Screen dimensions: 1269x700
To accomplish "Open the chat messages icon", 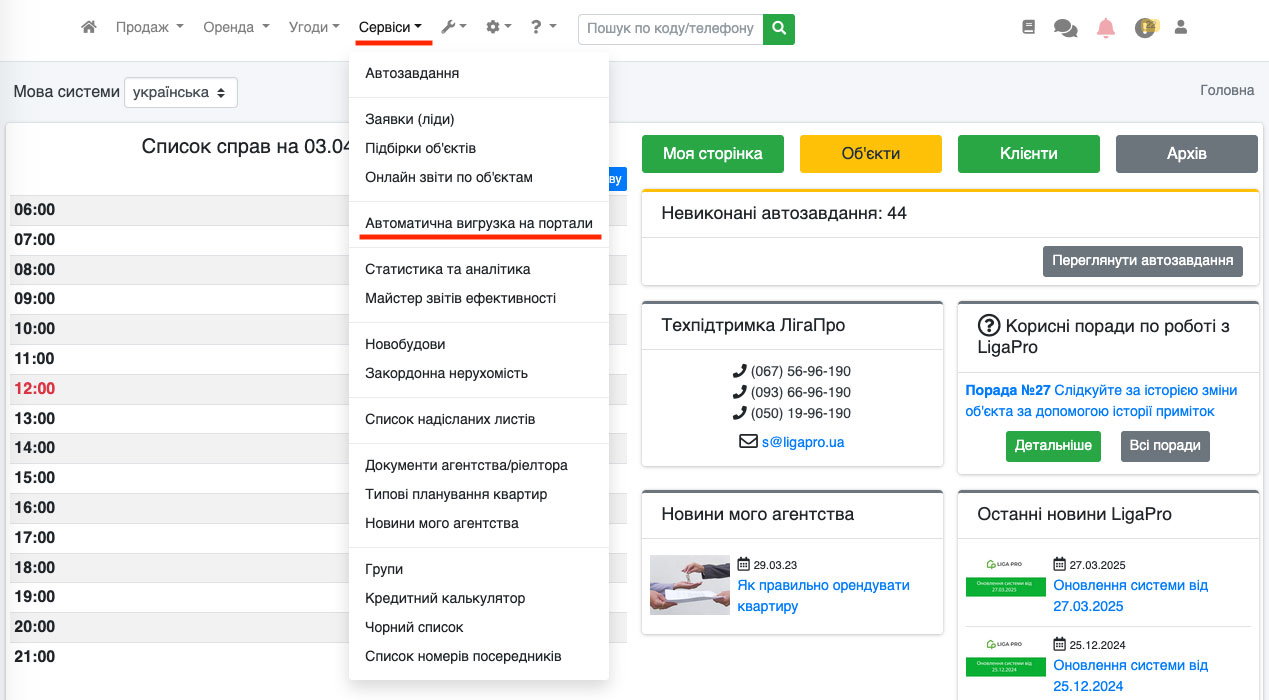I will pyautogui.click(x=1065, y=28).
